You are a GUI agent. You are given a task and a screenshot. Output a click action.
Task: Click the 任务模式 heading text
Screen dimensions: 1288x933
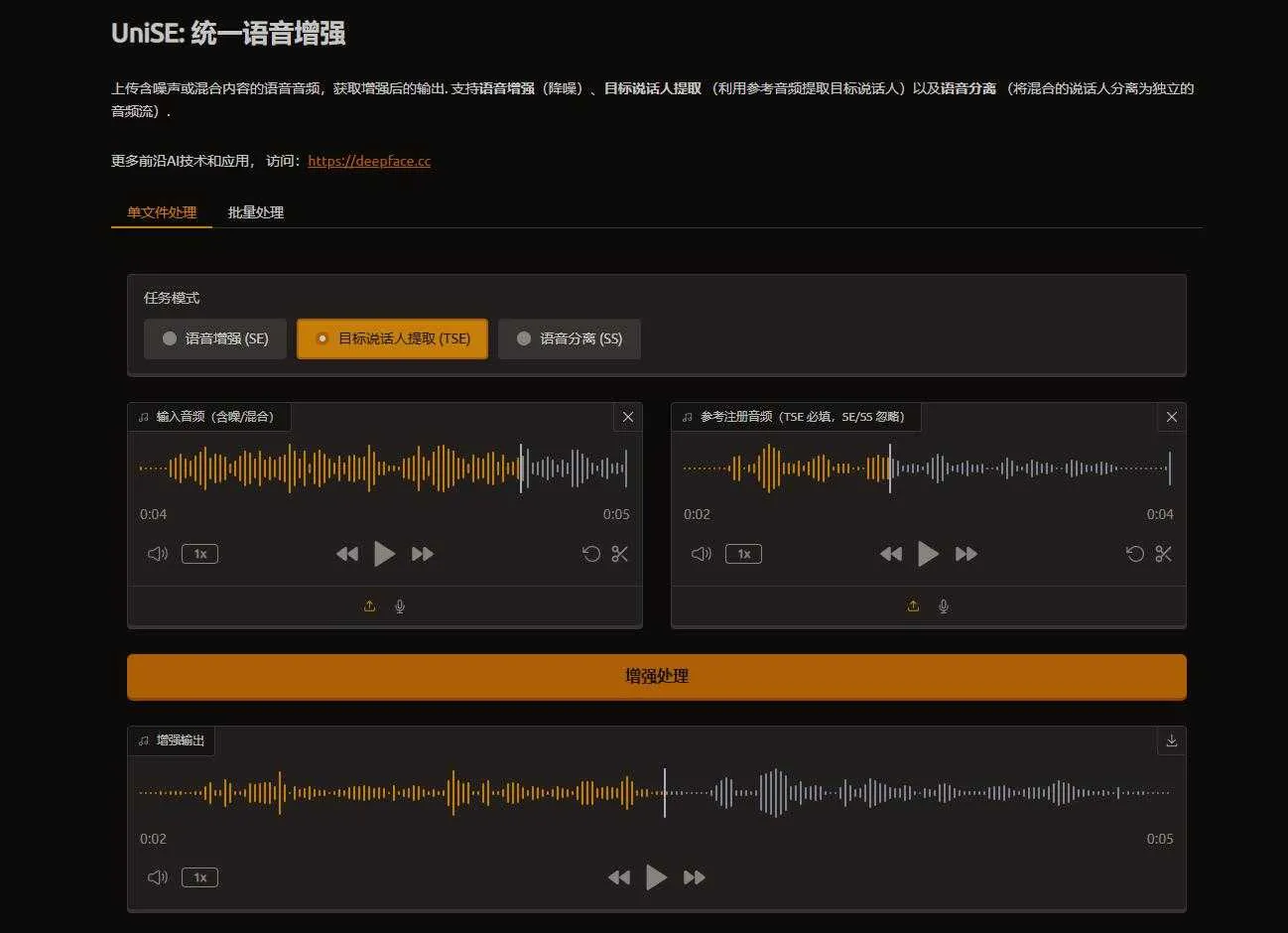click(172, 298)
